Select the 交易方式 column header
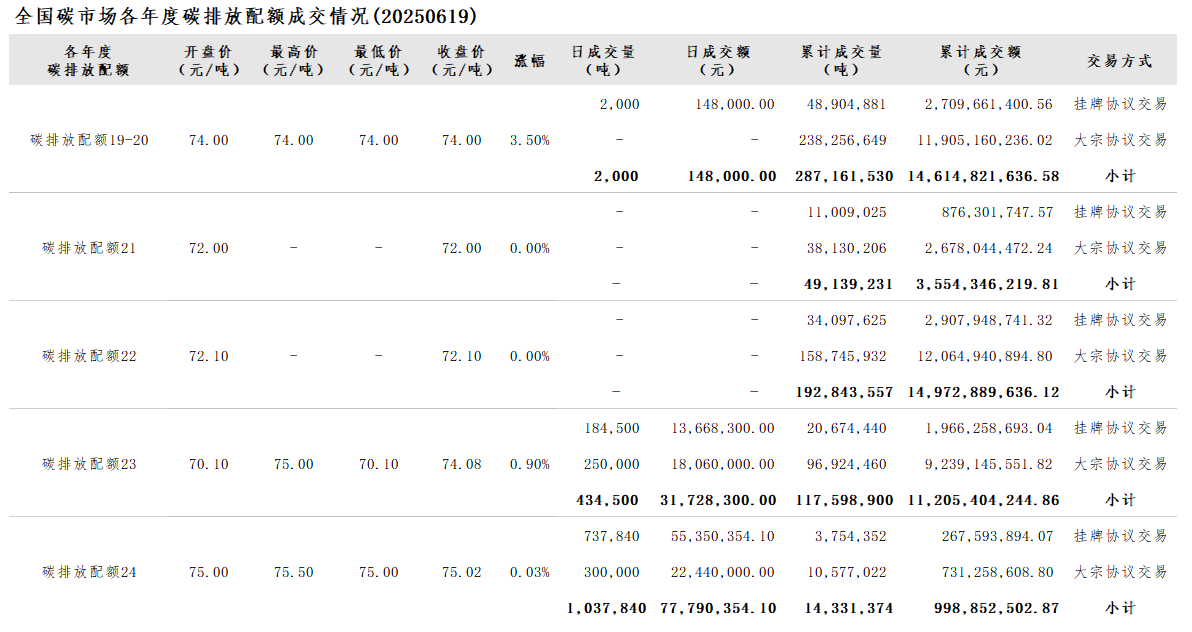1192x632 pixels. 1119,60
